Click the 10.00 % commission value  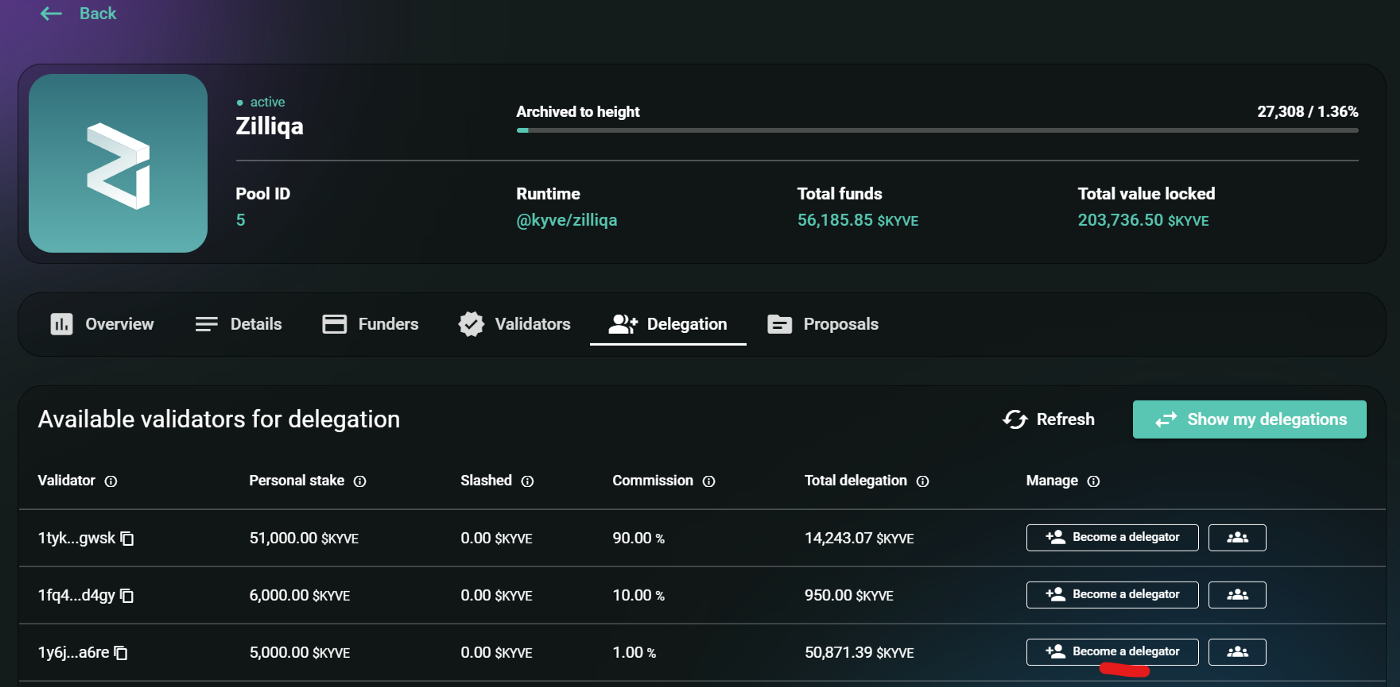tap(639, 595)
